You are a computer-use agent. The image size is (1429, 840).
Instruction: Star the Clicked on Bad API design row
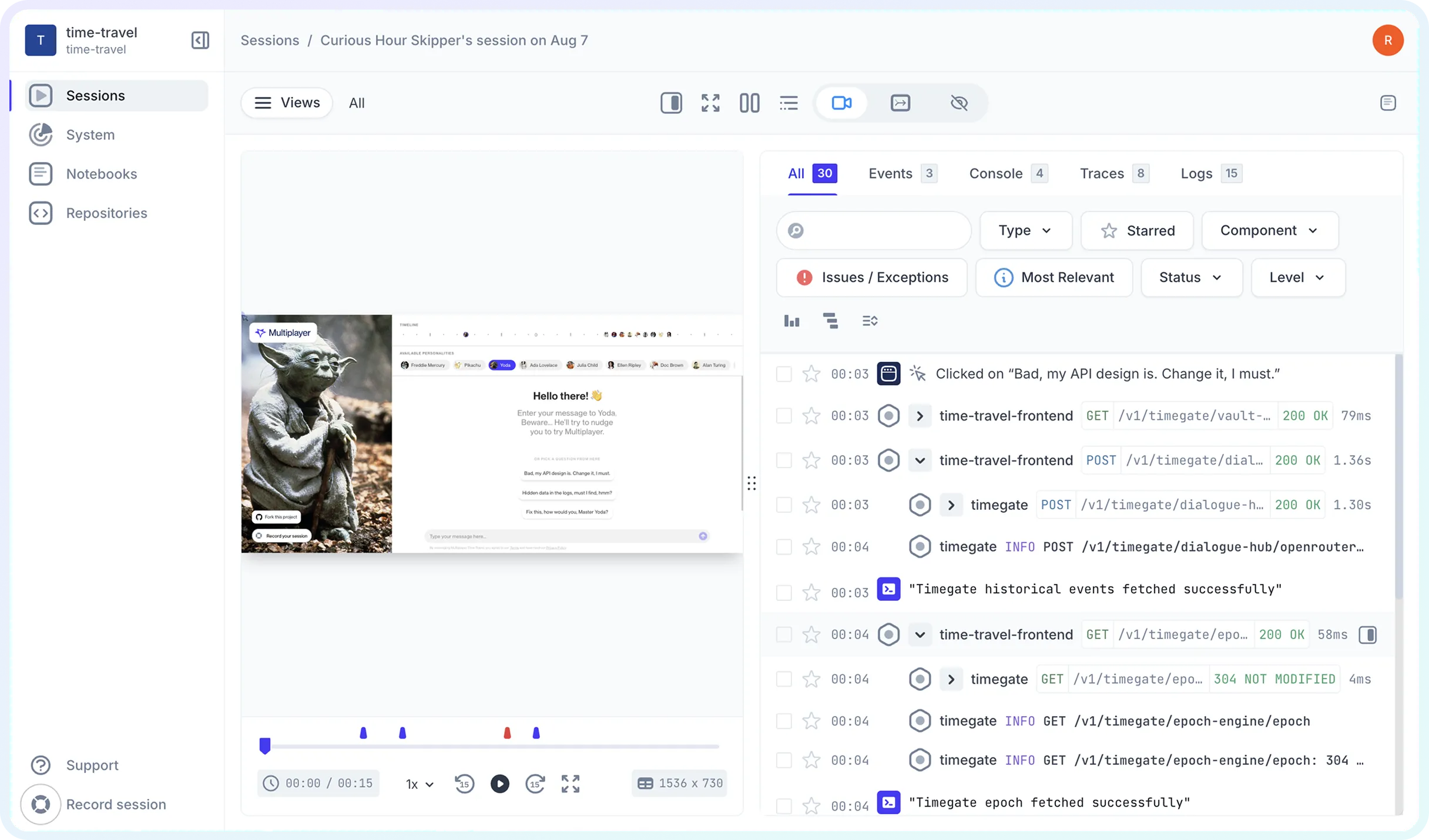(811, 374)
